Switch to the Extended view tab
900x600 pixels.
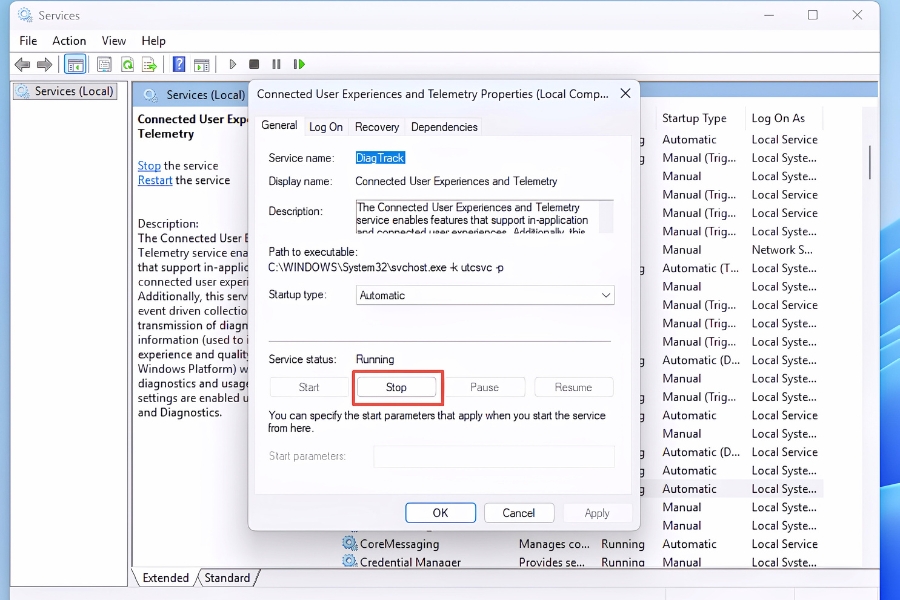pyautogui.click(x=165, y=578)
